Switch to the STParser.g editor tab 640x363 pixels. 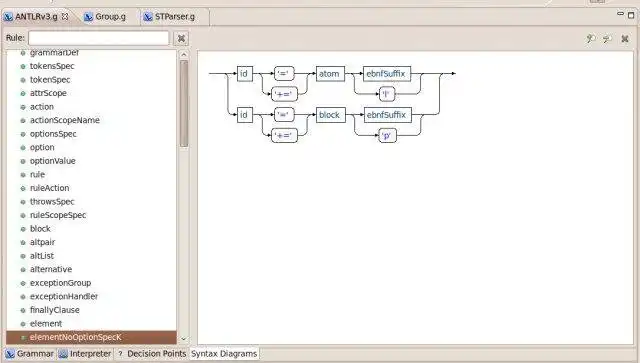pyautogui.click(x=169, y=17)
